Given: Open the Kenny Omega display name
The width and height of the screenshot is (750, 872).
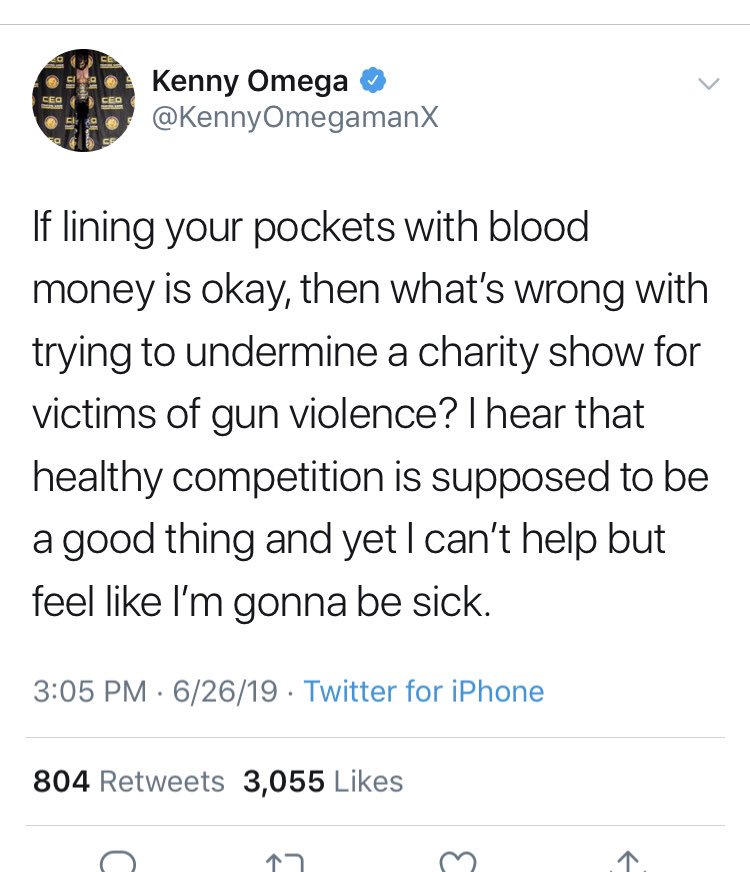Looking at the screenshot, I should coord(250,82).
